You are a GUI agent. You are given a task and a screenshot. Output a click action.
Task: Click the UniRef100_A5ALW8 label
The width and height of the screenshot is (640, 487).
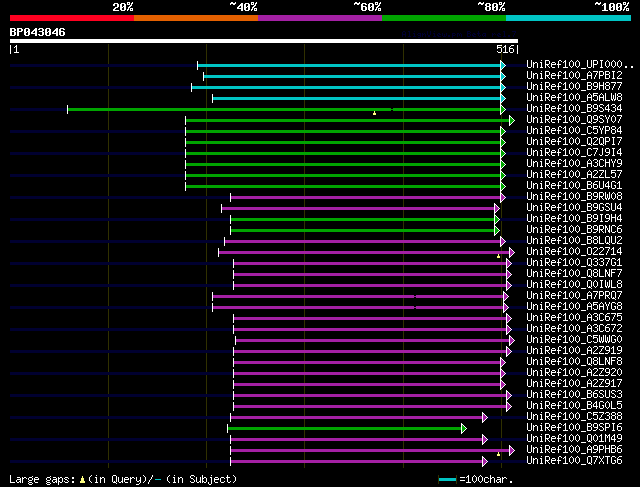(574, 98)
